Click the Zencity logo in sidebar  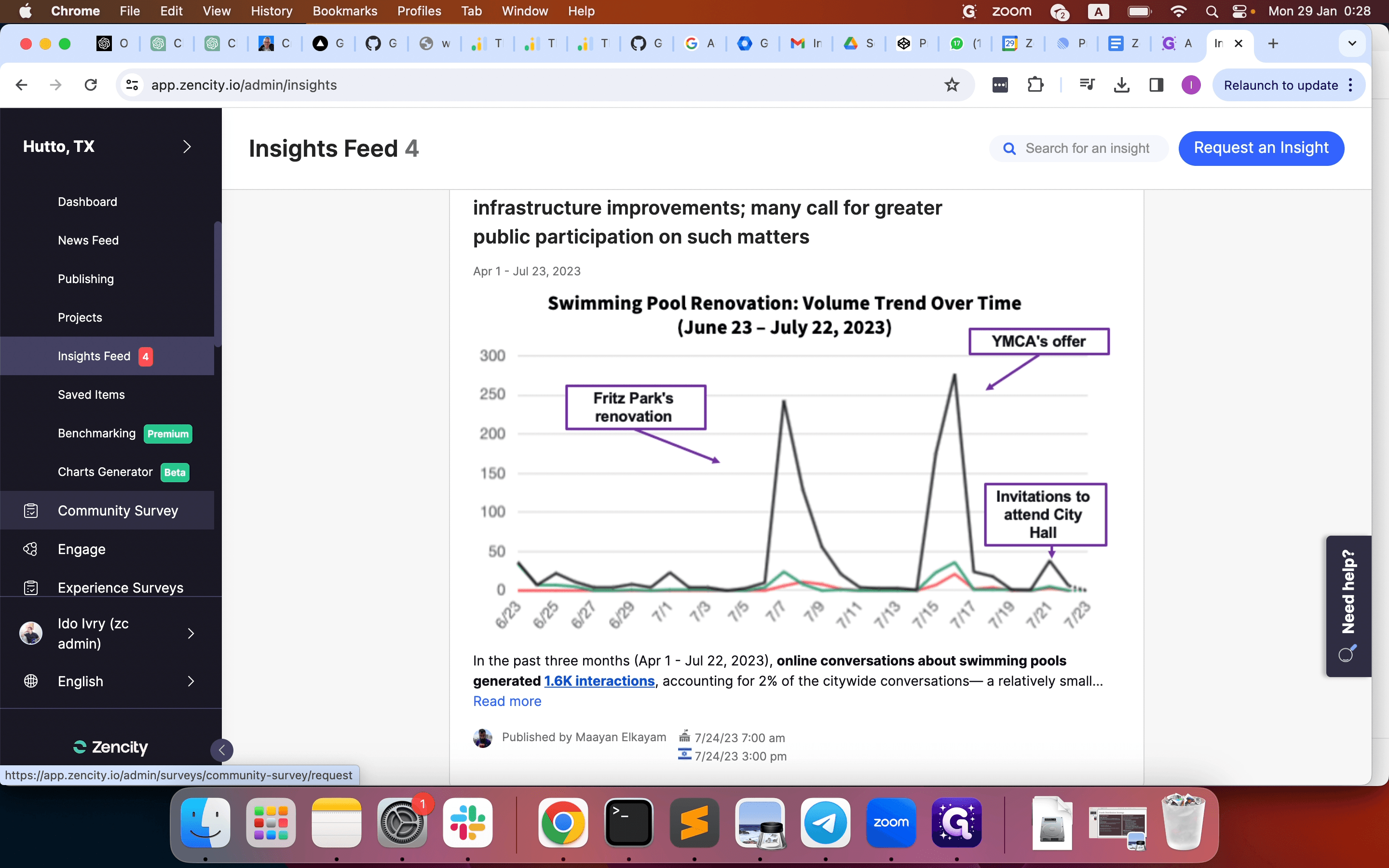[111, 746]
